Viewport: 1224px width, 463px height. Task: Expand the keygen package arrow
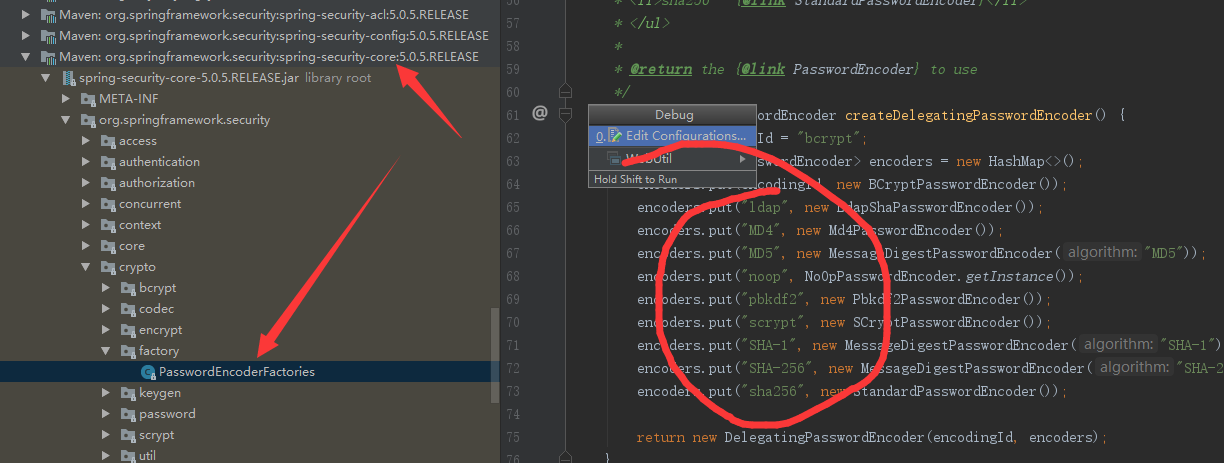tap(108, 393)
